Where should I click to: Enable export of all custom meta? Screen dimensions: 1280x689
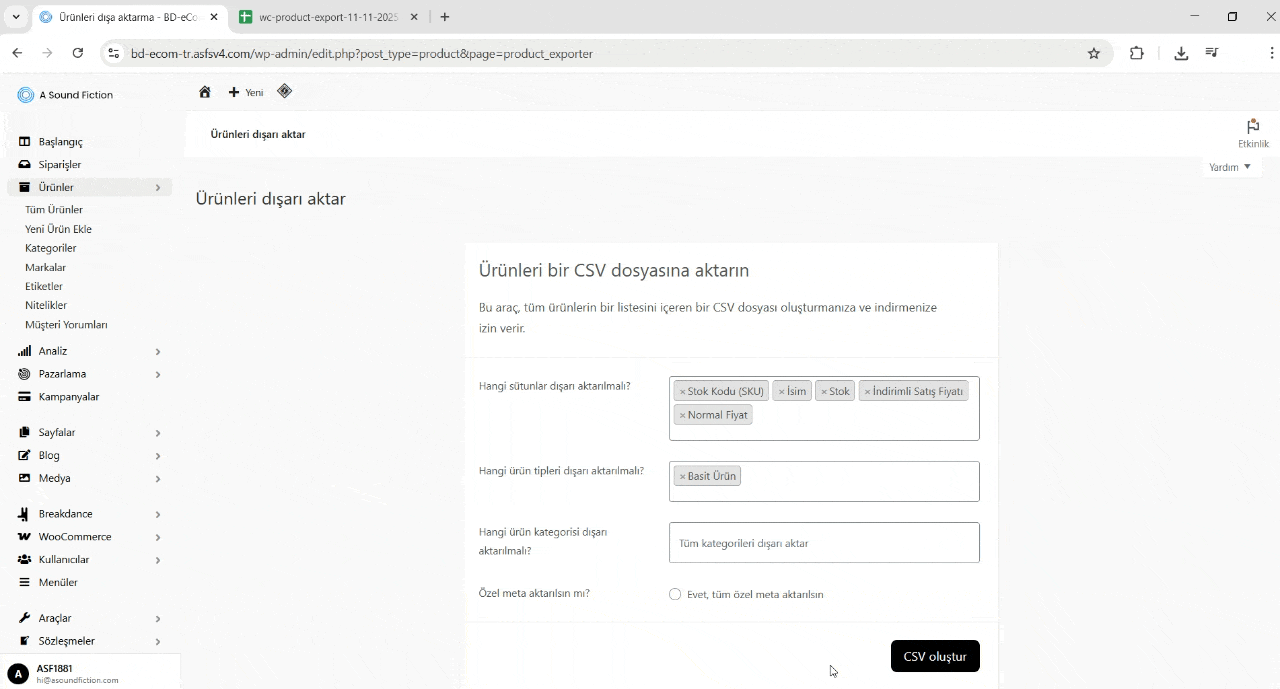pos(675,594)
